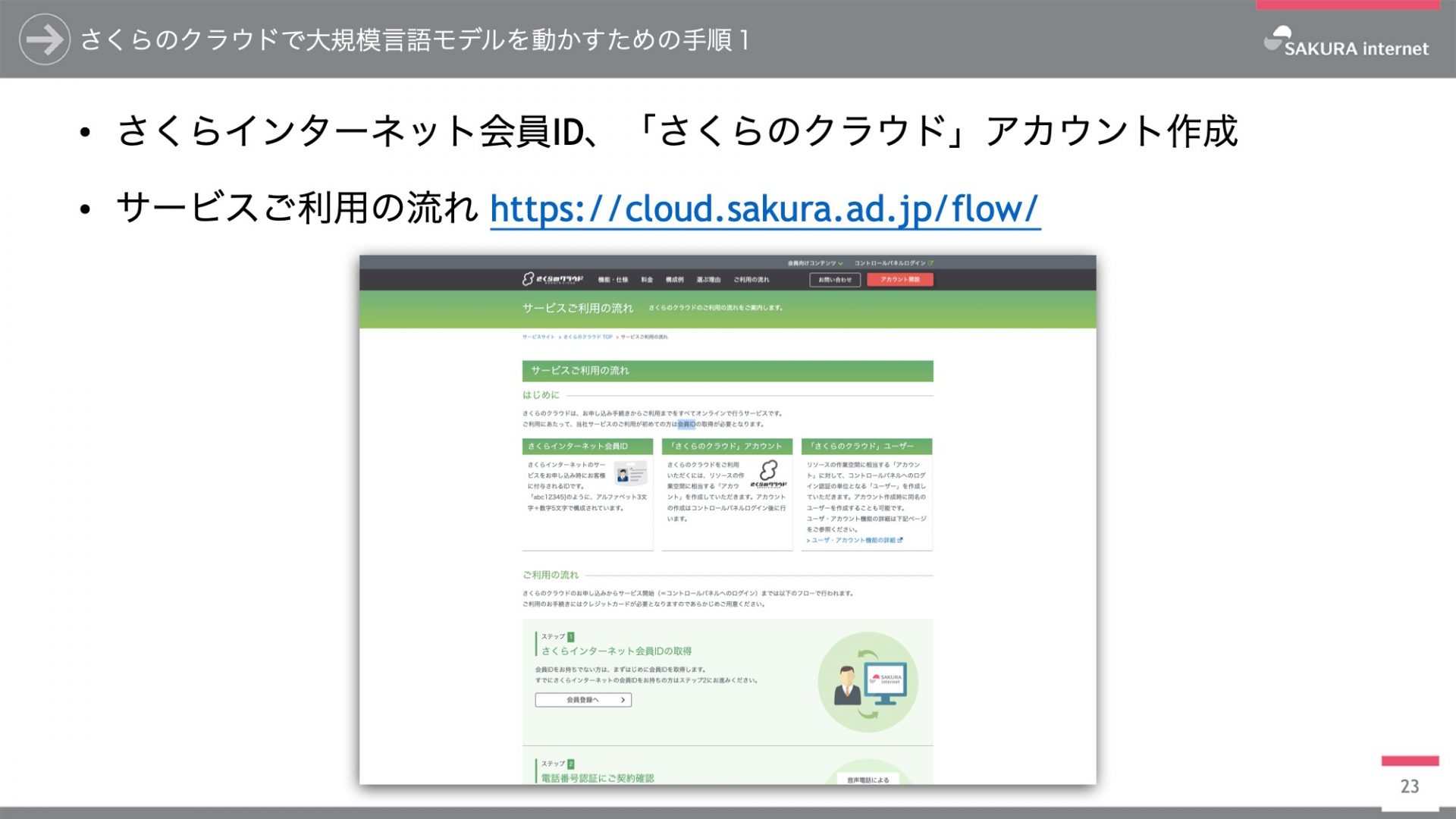Select ご利用の流れ in the navbar
Image resolution: width=1456 pixels, height=819 pixels.
pyautogui.click(x=751, y=280)
